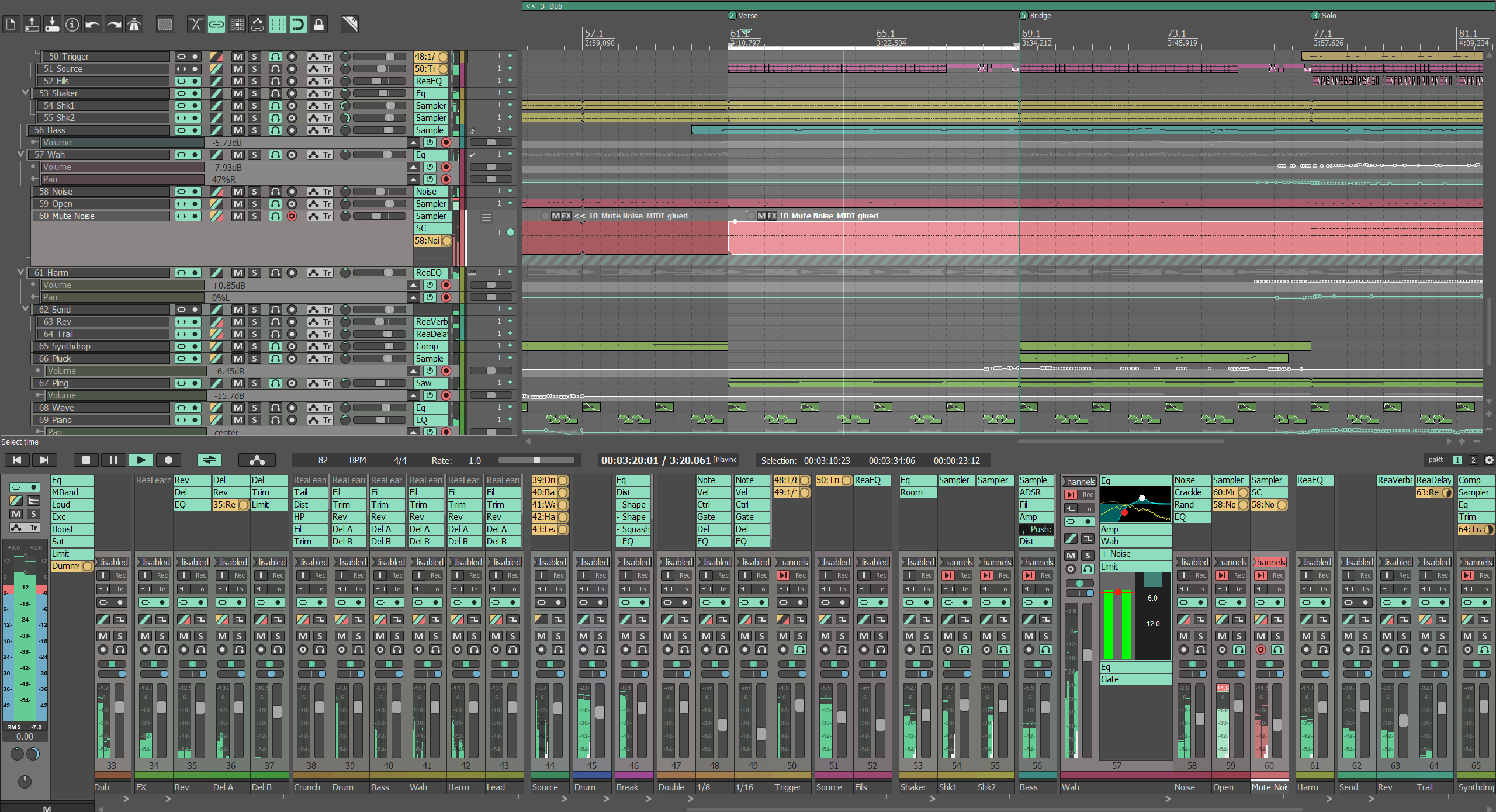Image resolution: width=1496 pixels, height=812 pixels.
Task: Click the BPM value 82 field
Action: pos(323,460)
